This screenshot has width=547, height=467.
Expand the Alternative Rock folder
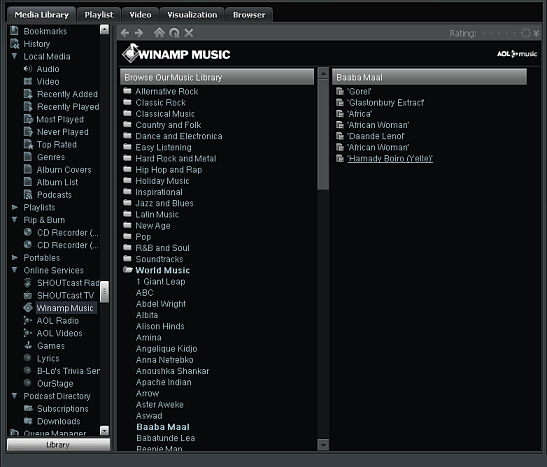click(127, 91)
